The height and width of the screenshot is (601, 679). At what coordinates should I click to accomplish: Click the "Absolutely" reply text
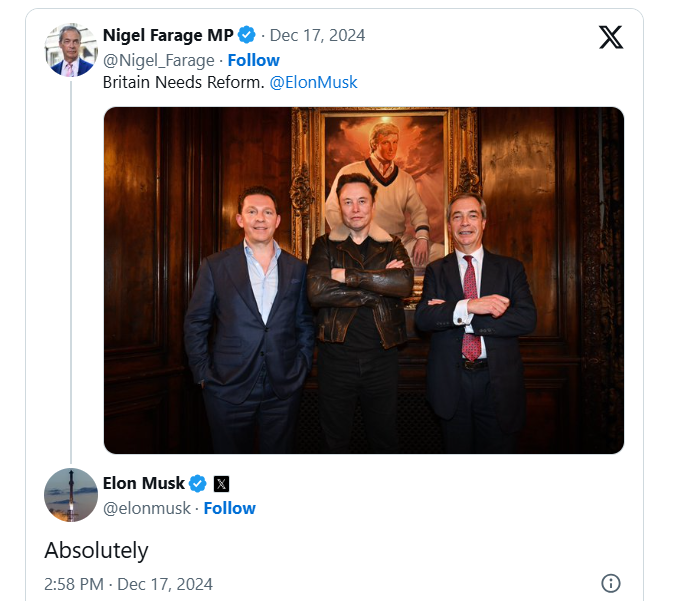[x=96, y=550]
